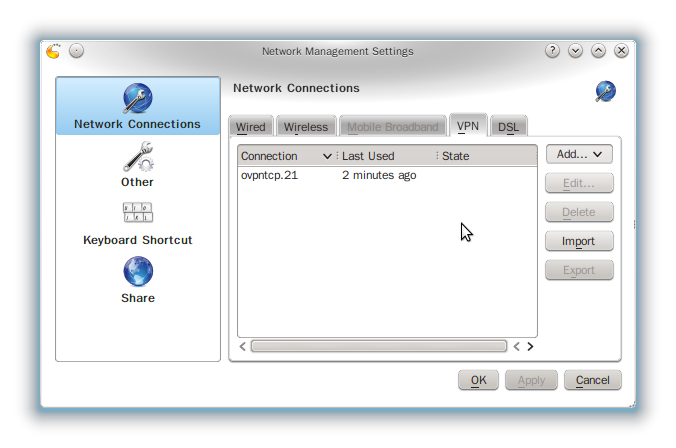Click the moon app icon in title bar
Viewport: 676px width, 448px height.
tap(55, 50)
